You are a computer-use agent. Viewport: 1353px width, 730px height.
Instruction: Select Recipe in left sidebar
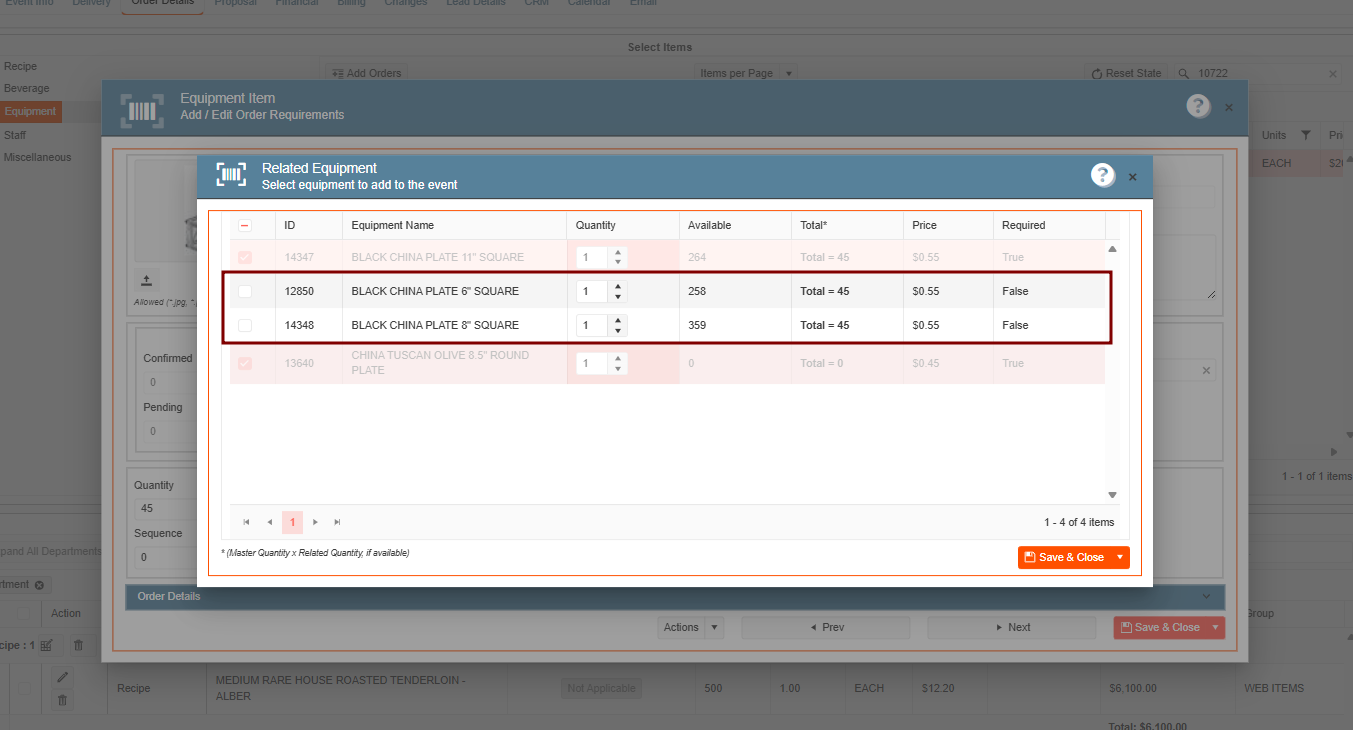[20, 66]
